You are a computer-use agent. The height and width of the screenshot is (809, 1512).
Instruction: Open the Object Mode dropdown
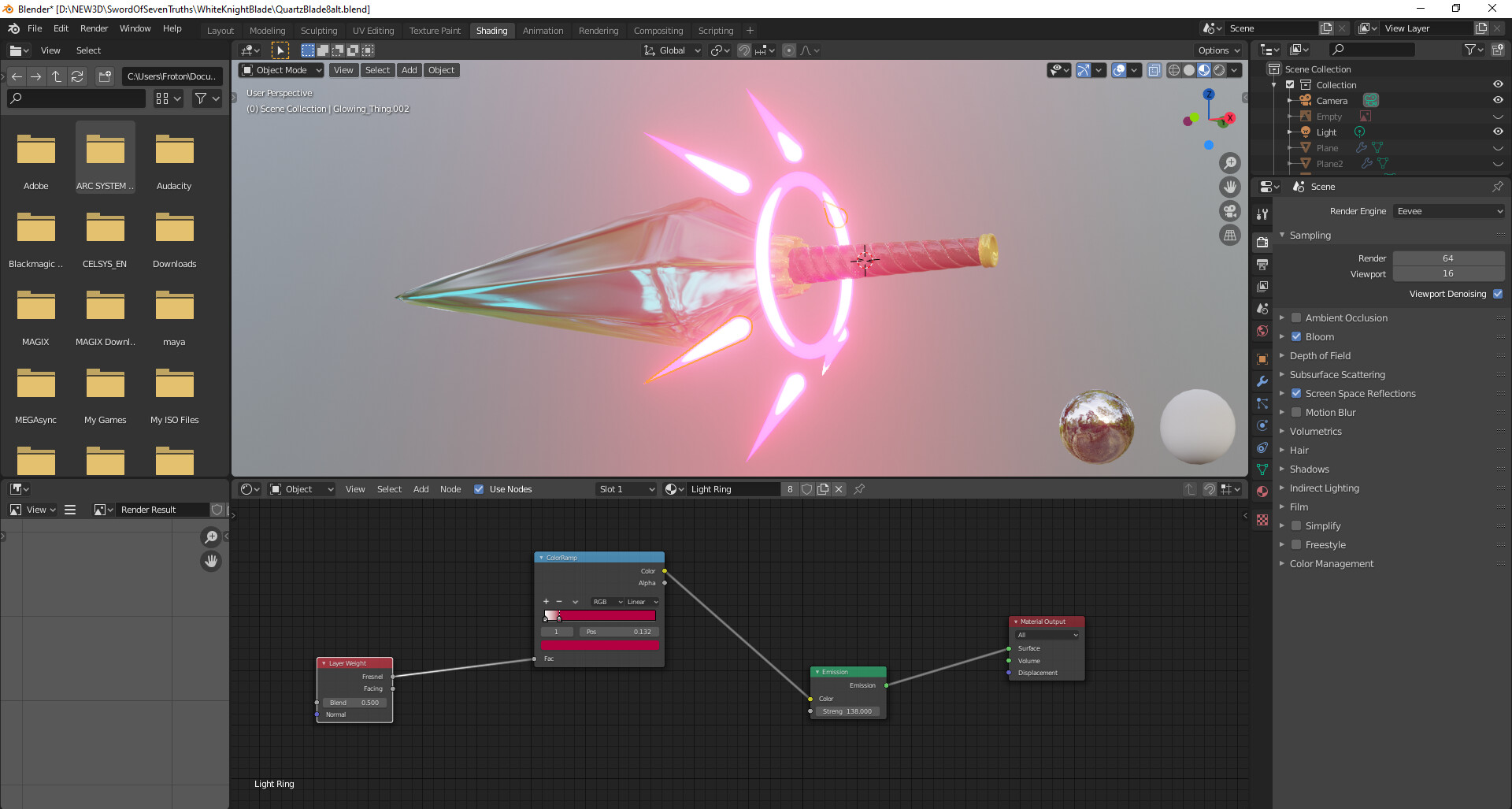point(281,70)
